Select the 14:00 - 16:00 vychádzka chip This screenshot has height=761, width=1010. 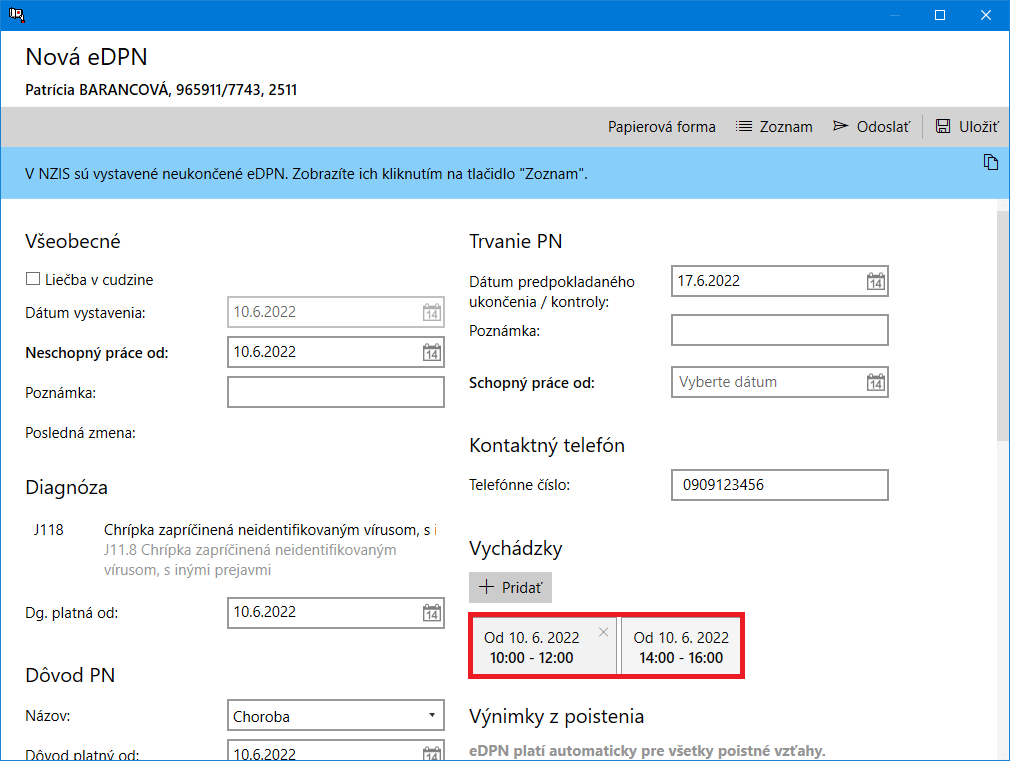tap(681, 645)
